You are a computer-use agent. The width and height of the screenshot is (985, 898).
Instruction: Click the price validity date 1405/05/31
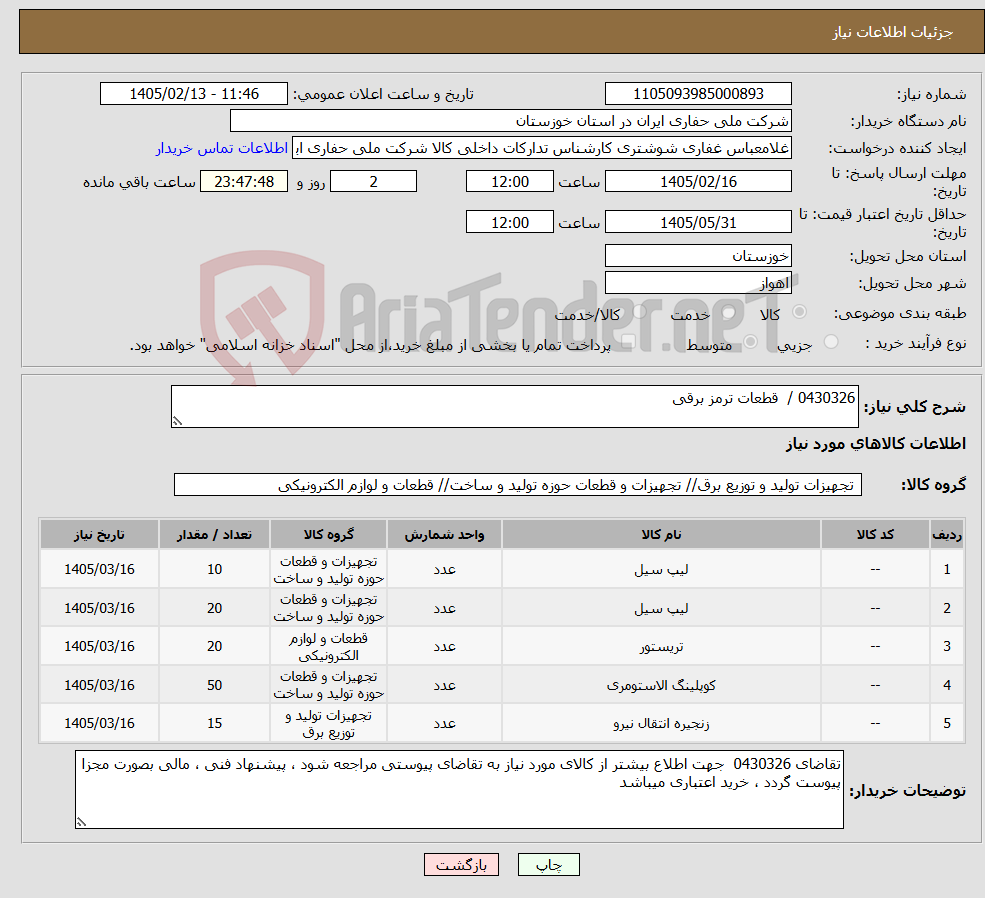698,222
